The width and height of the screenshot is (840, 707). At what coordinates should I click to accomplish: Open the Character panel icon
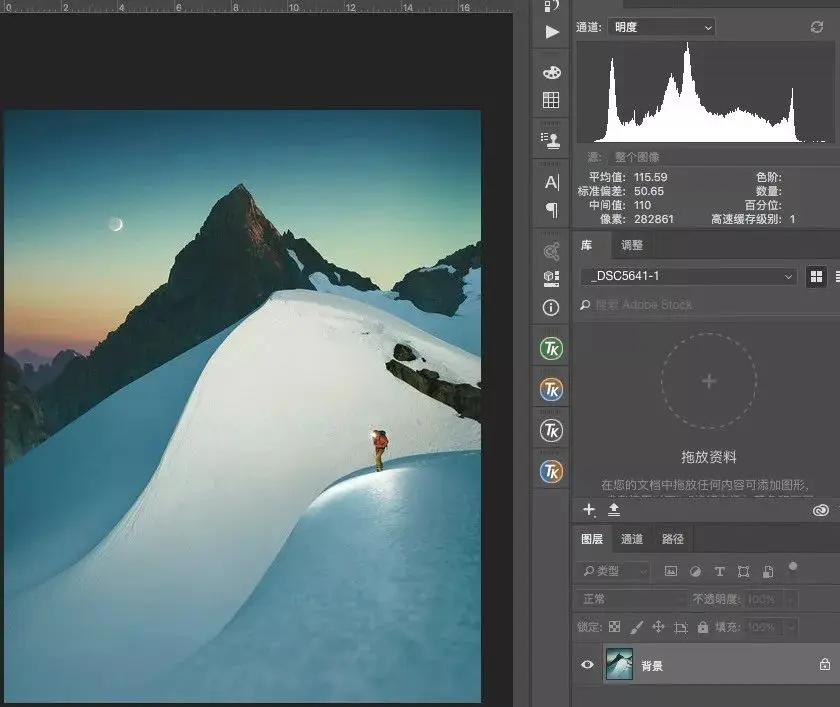[x=552, y=183]
